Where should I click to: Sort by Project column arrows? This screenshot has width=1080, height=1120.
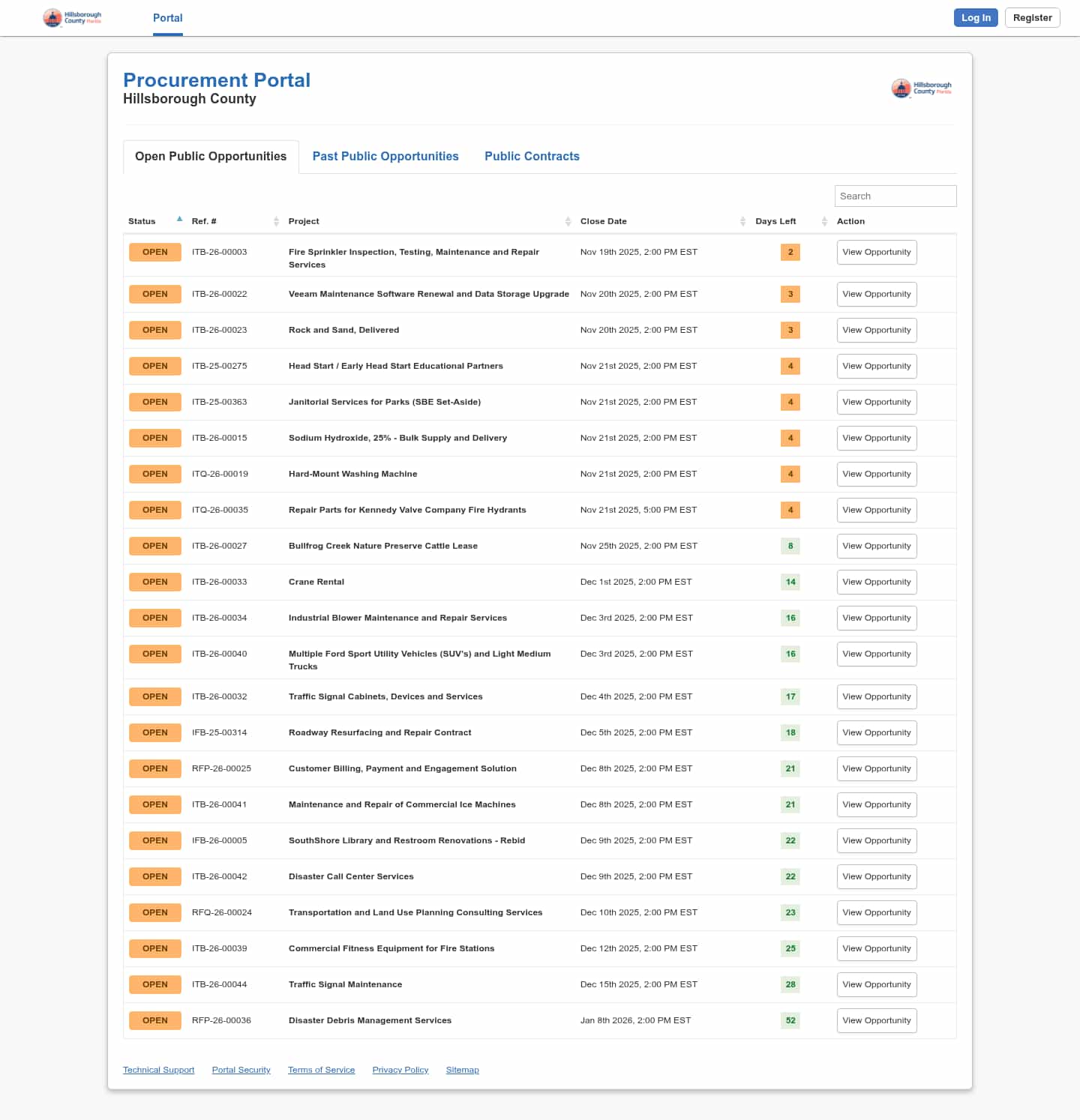568,221
